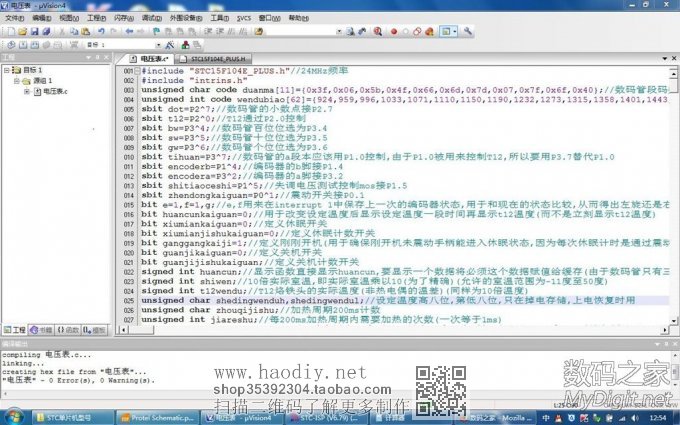The height and width of the screenshot is (425, 680).
Task: Click the Open file folder icon
Action: coord(21,32)
